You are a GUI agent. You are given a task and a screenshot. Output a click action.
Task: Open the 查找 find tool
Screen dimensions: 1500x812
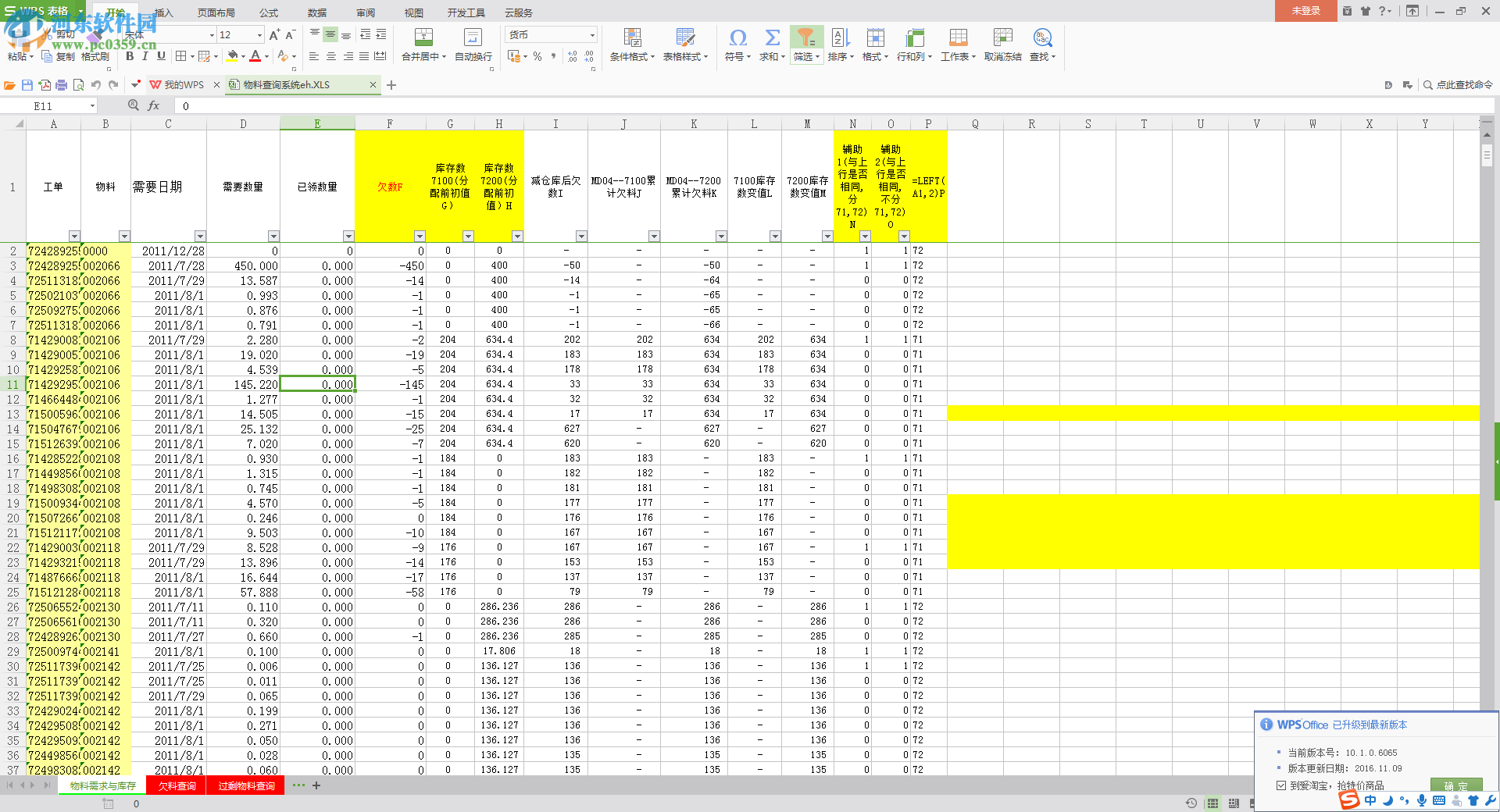[x=1041, y=37]
